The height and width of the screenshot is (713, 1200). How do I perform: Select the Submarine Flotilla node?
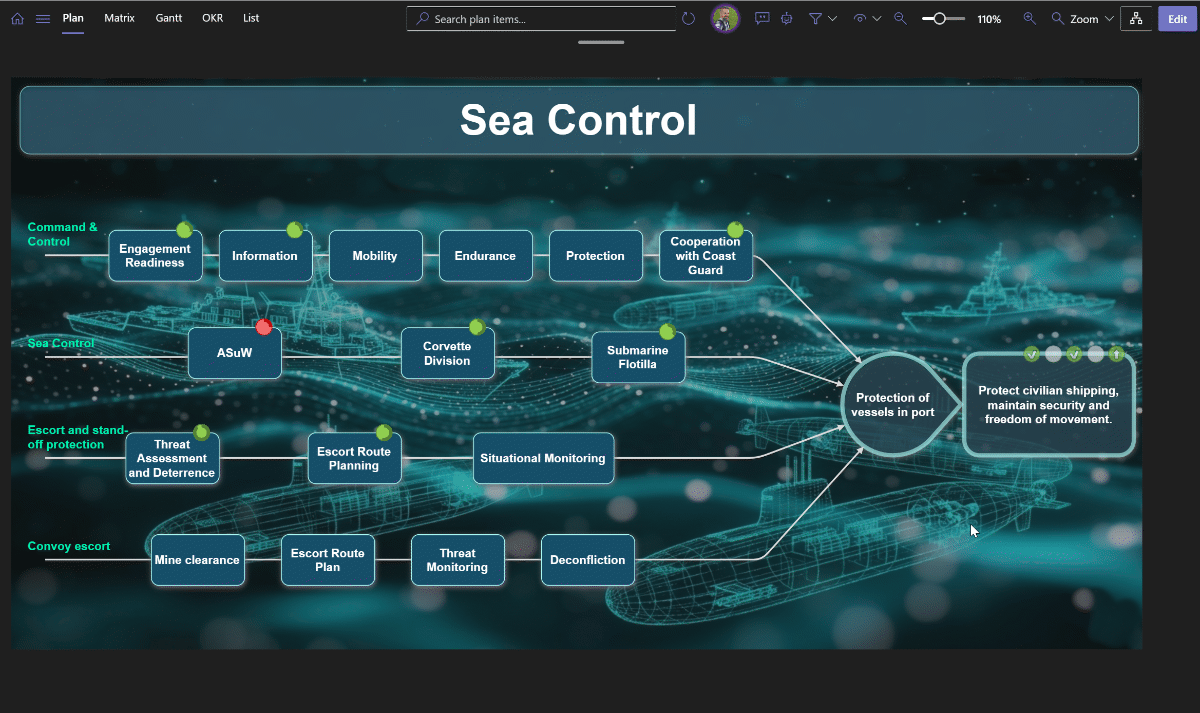click(x=638, y=358)
